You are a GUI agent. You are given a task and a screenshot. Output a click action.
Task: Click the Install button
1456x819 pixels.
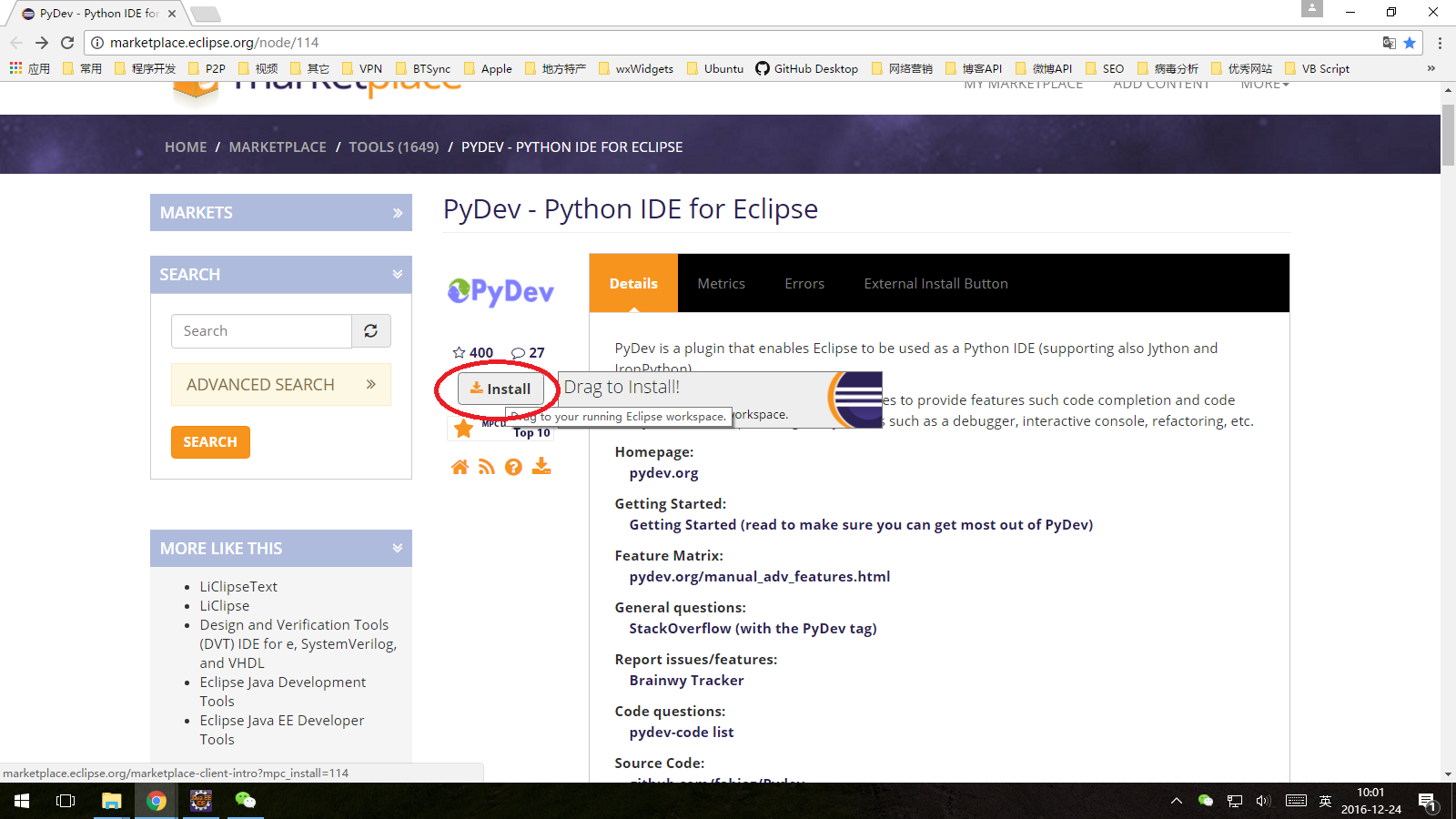[500, 389]
